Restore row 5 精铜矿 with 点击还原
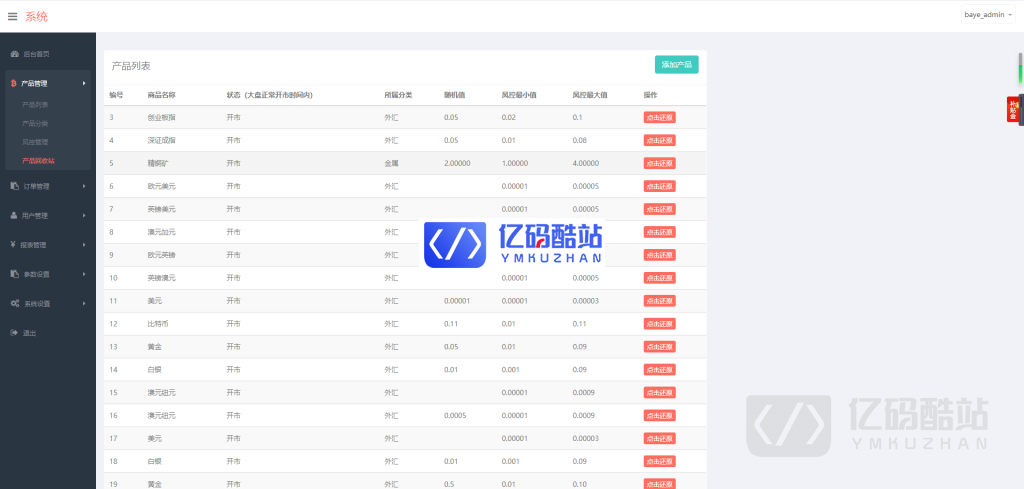The height and width of the screenshot is (489, 1024). pos(660,163)
